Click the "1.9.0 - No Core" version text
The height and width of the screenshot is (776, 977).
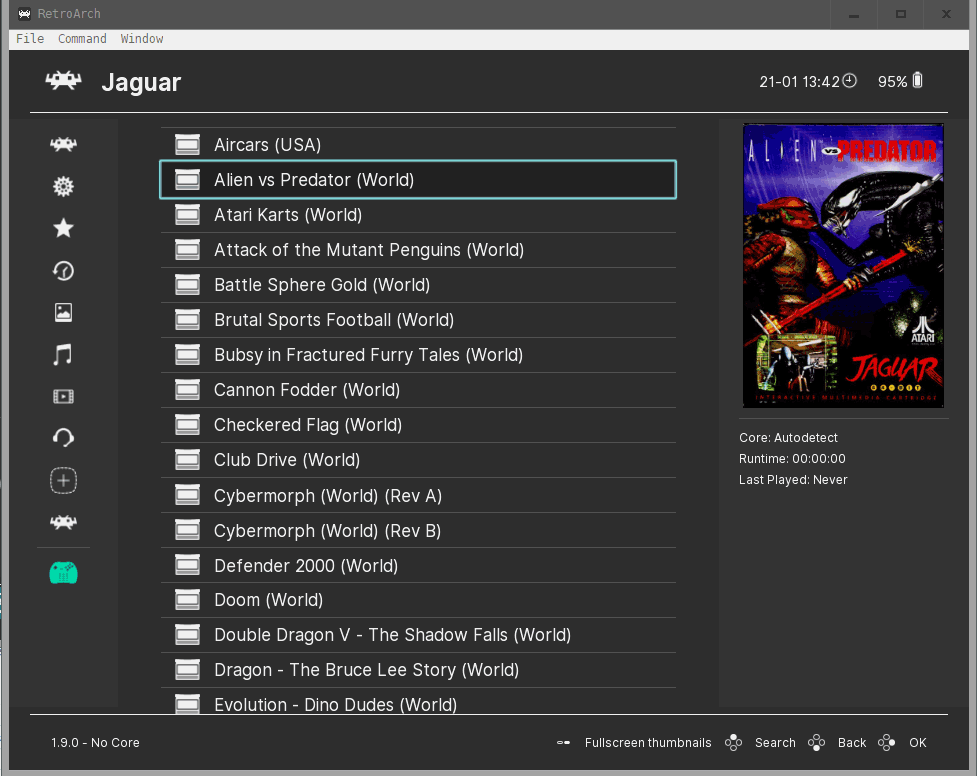[x=95, y=742]
